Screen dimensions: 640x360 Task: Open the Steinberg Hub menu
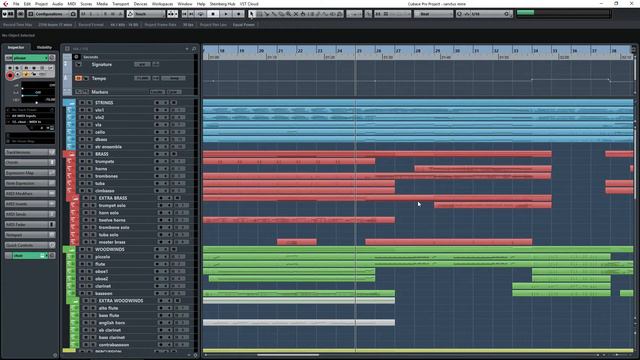click(222, 4)
